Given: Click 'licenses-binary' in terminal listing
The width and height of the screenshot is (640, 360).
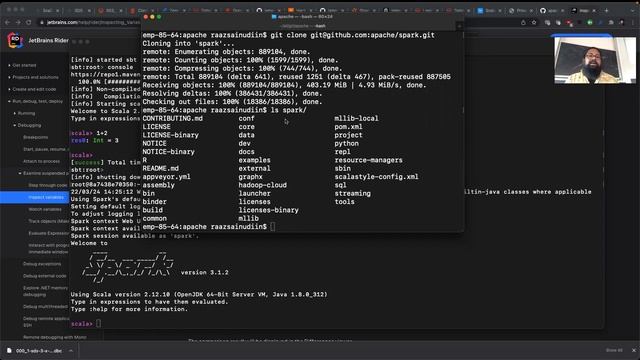Looking at the screenshot, I should [269, 210].
